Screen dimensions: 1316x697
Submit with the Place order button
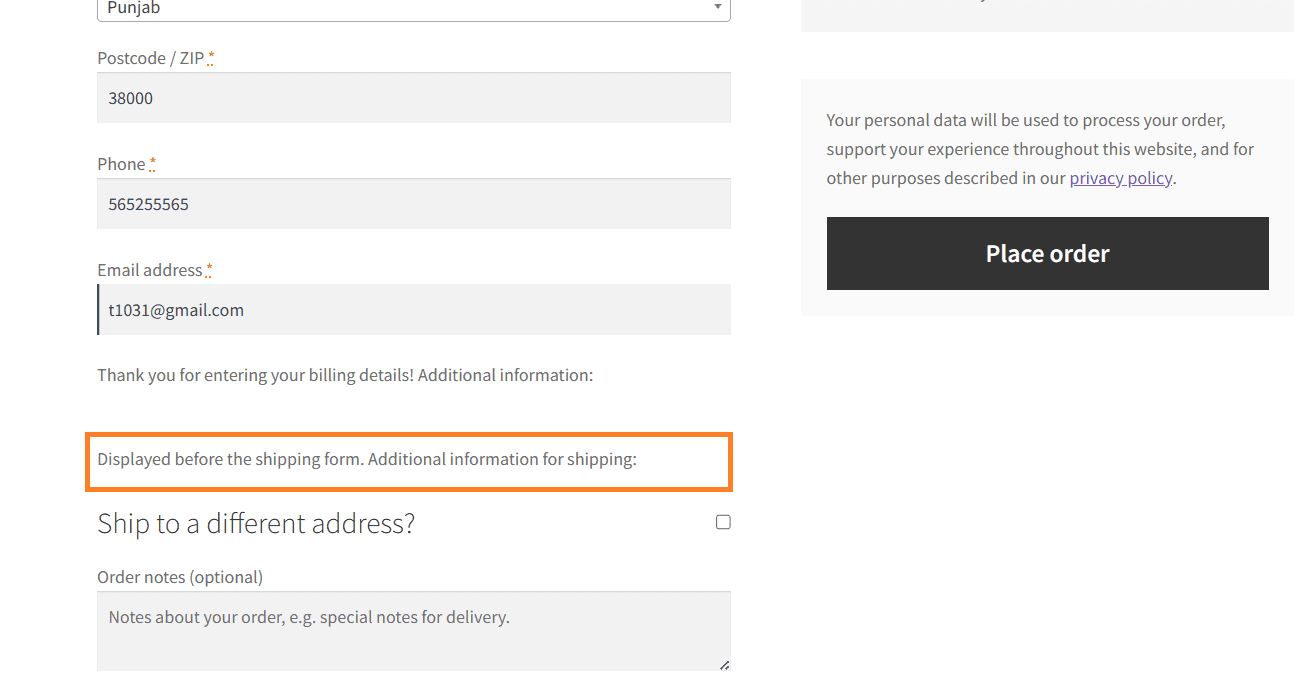coord(1047,254)
